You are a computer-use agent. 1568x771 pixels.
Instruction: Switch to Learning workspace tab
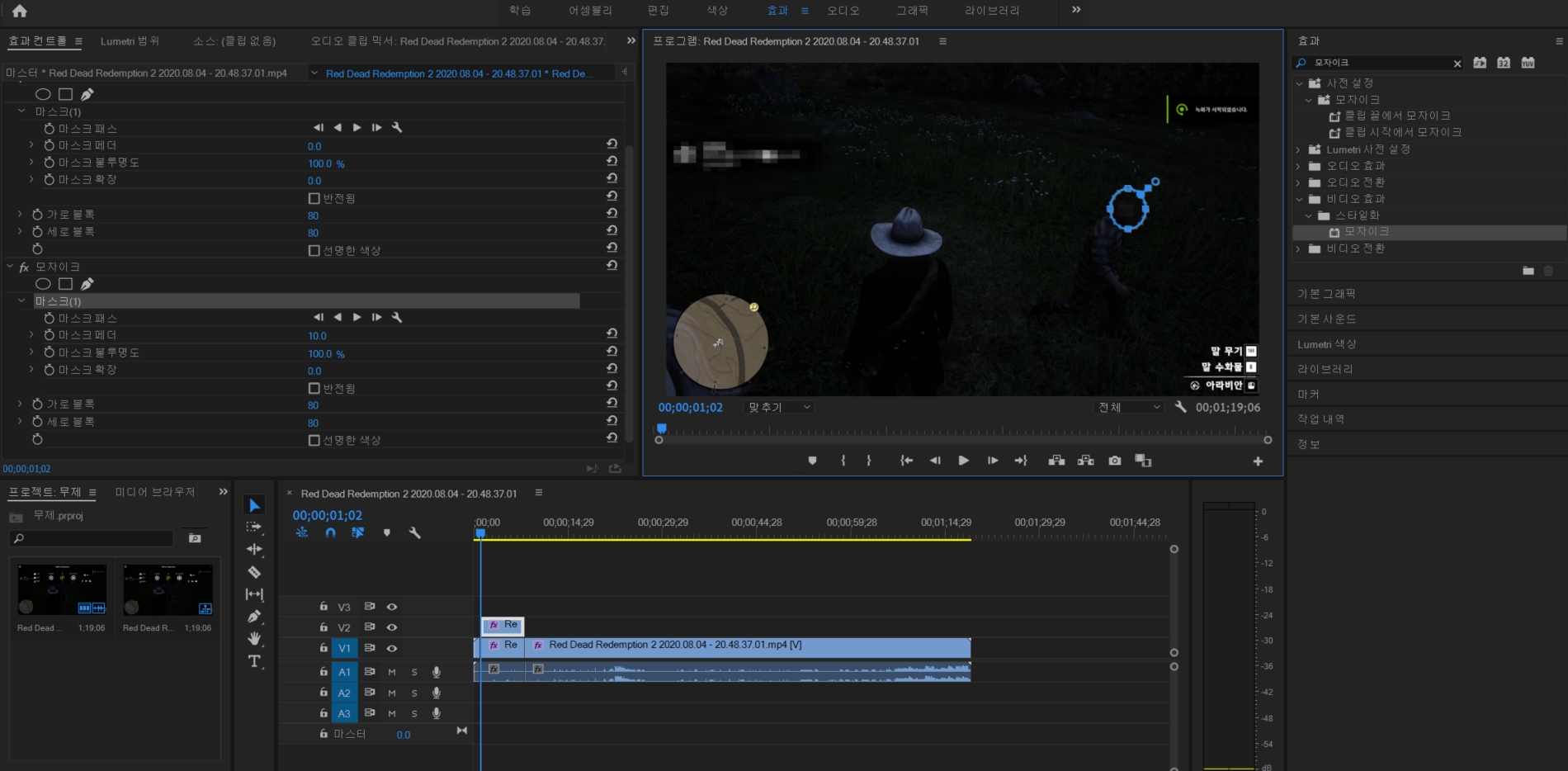coord(520,11)
